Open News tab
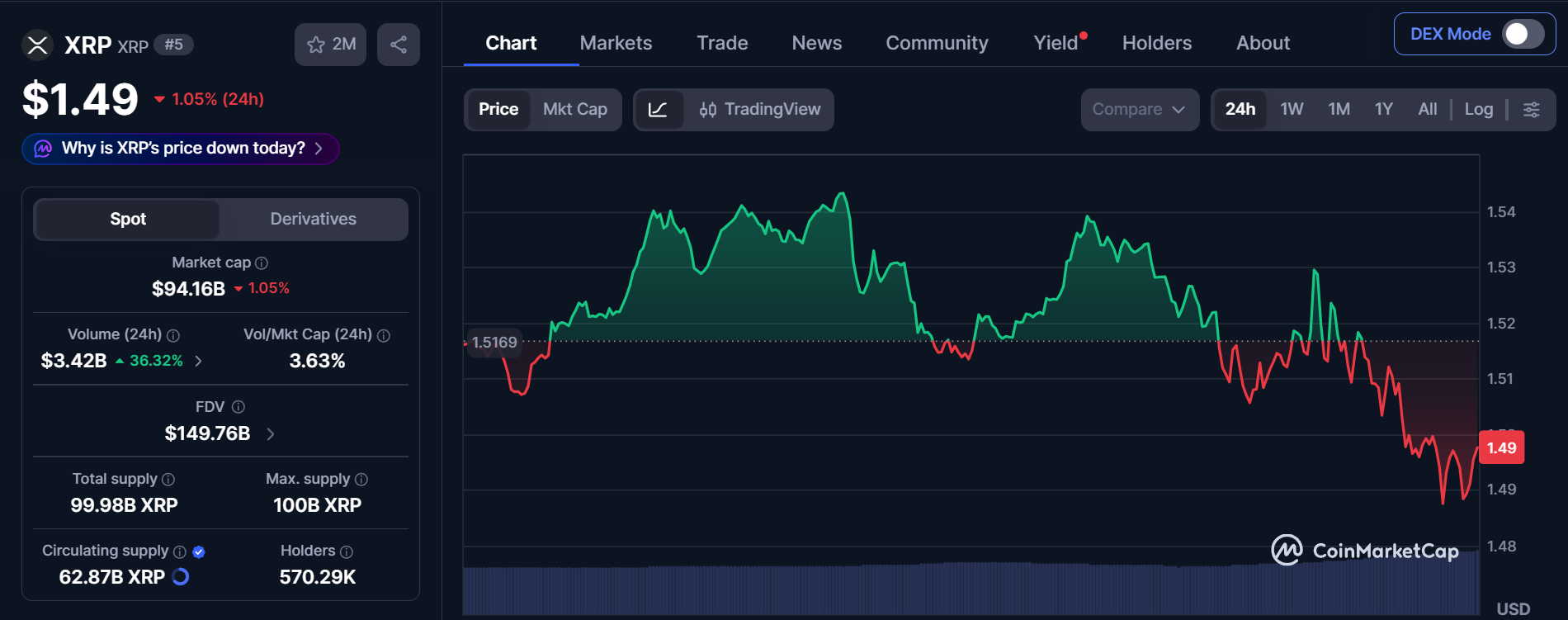 817,43
